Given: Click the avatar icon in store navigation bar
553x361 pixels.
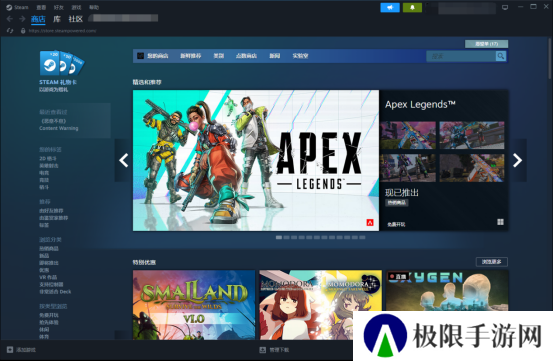Looking at the screenshot, I should click(x=140, y=56).
